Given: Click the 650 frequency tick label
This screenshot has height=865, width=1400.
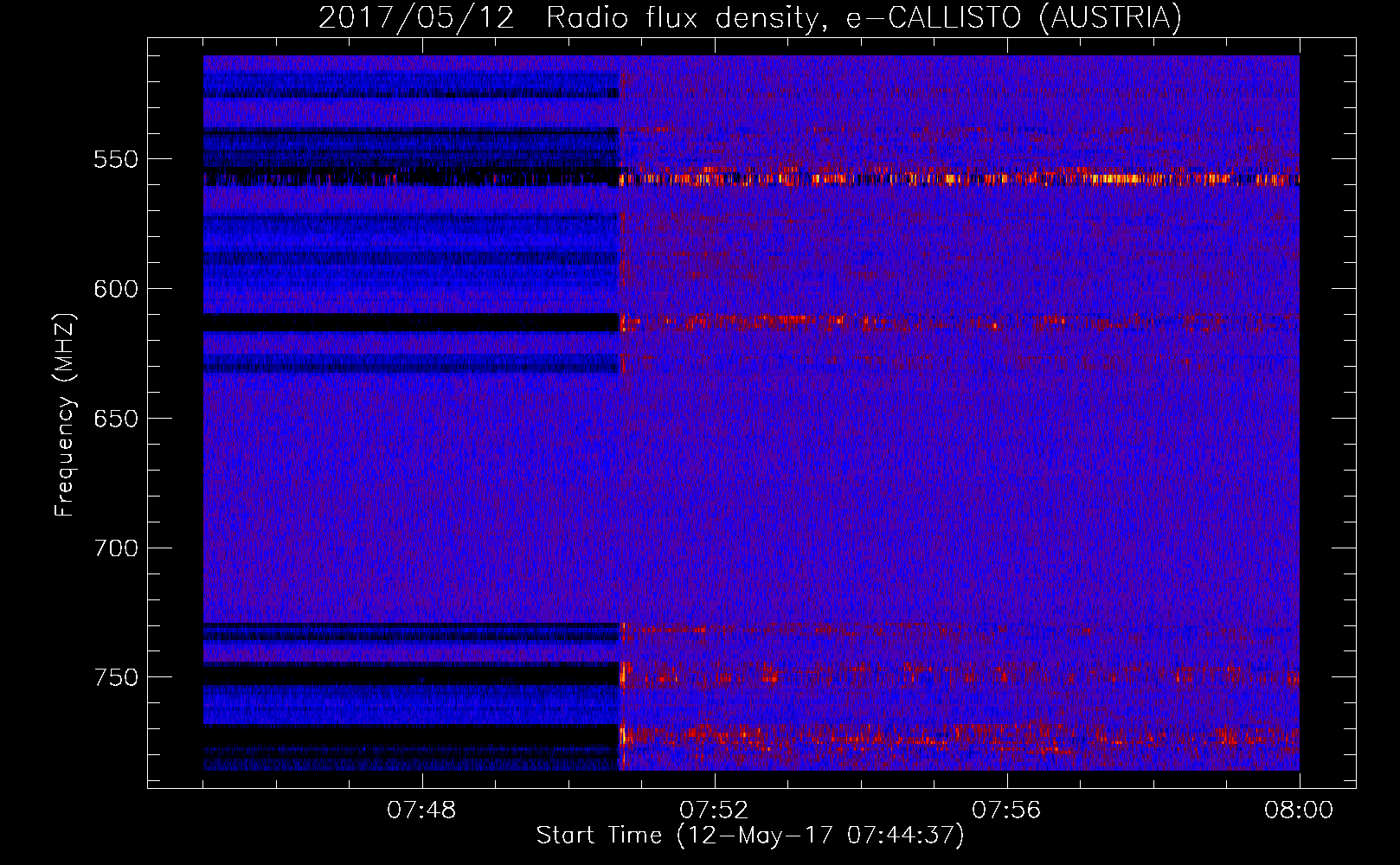Looking at the screenshot, I should pos(116,419).
